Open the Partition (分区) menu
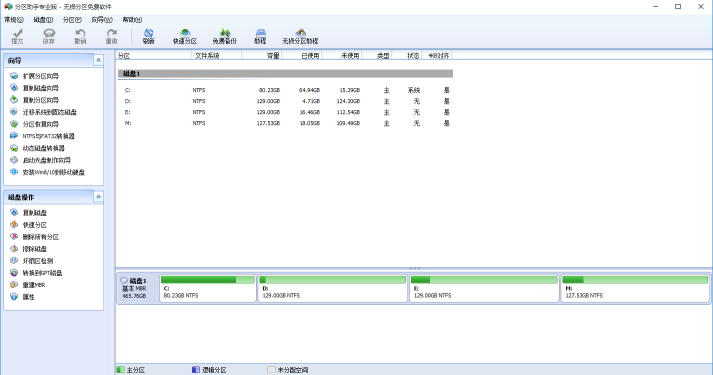This screenshot has width=713, height=375. pyautogui.click(x=72, y=20)
